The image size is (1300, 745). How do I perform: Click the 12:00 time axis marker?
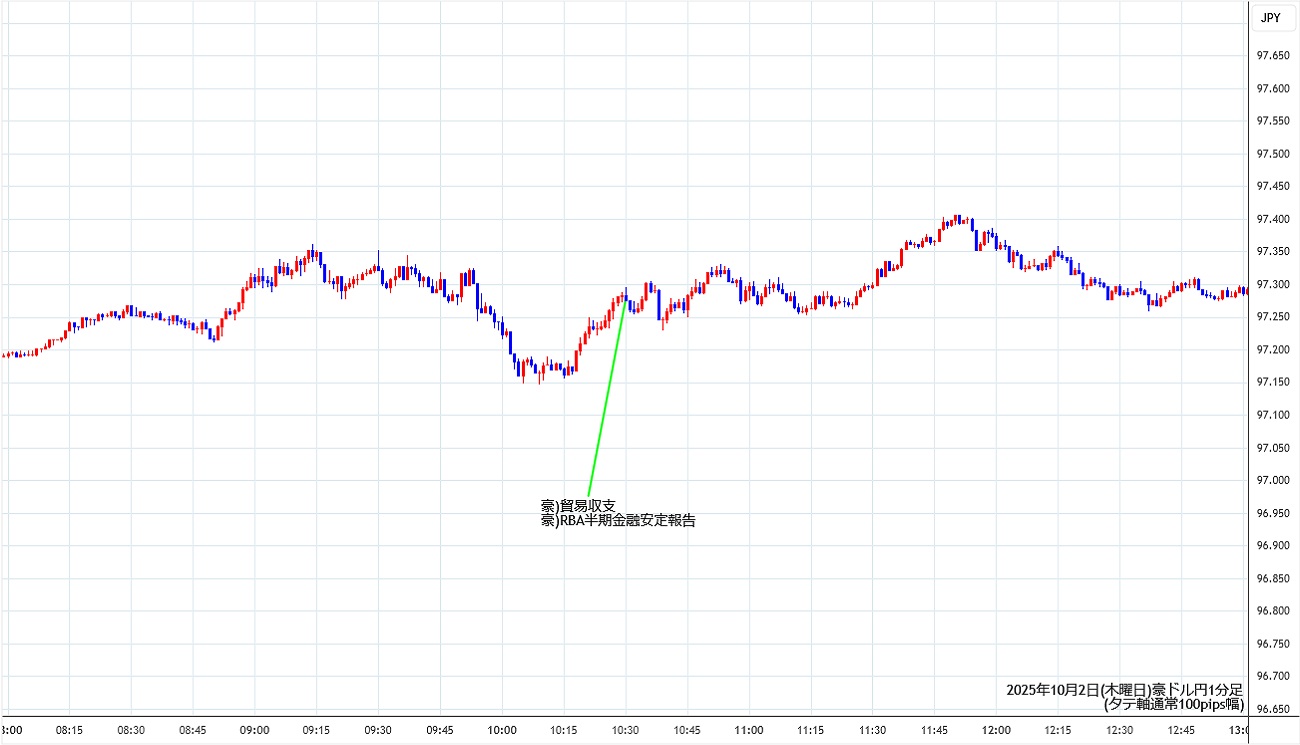tap(996, 730)
